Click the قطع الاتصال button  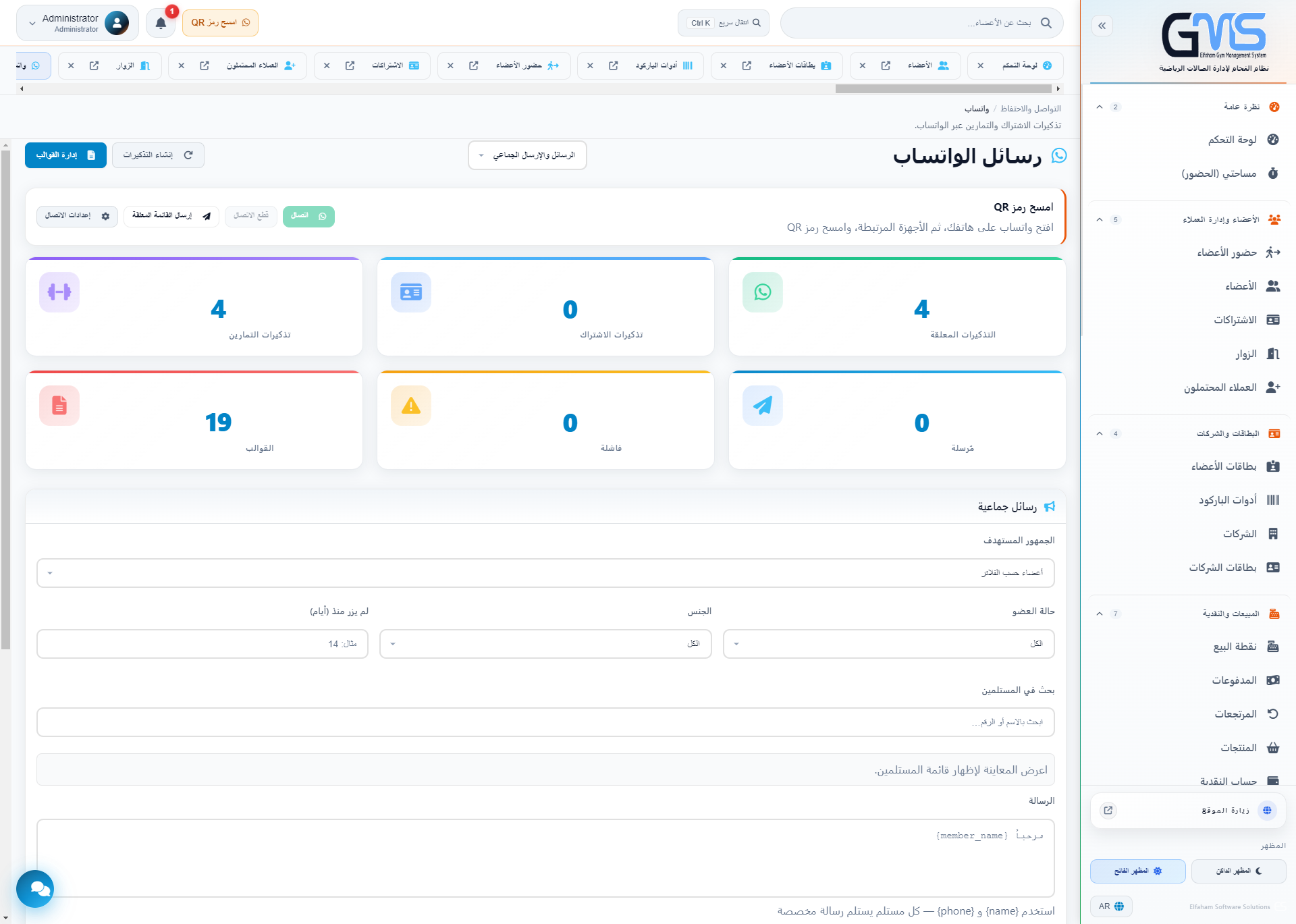click(x=250, y=216)
